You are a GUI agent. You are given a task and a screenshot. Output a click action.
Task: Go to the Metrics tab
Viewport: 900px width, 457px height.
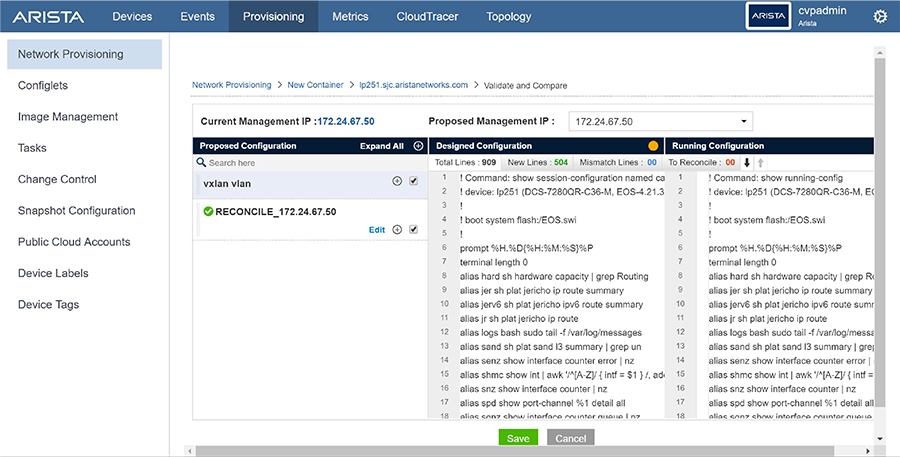(350, 17)
